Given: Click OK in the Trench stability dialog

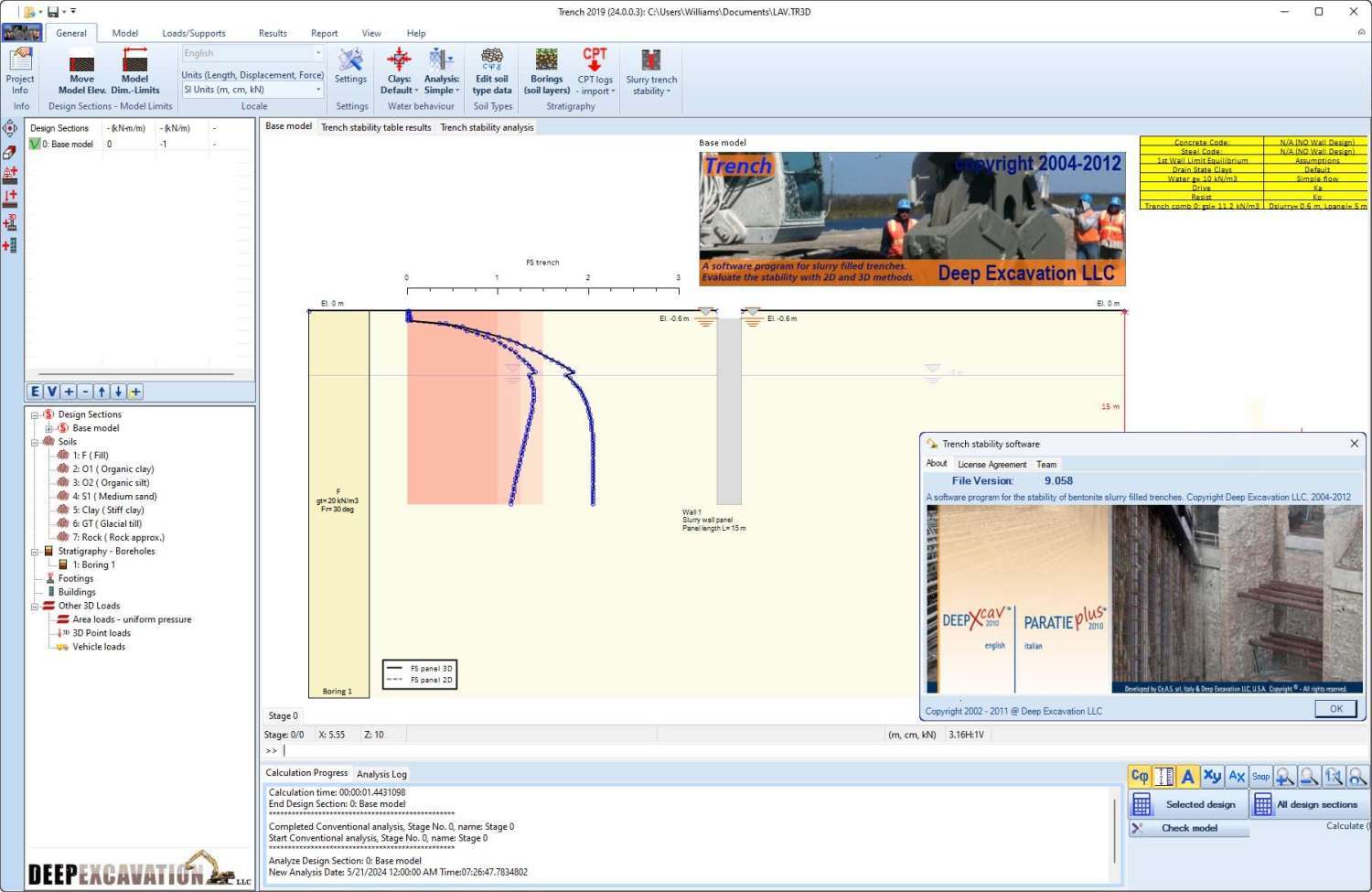Looking at the screenshot, I should point(1335,709).
